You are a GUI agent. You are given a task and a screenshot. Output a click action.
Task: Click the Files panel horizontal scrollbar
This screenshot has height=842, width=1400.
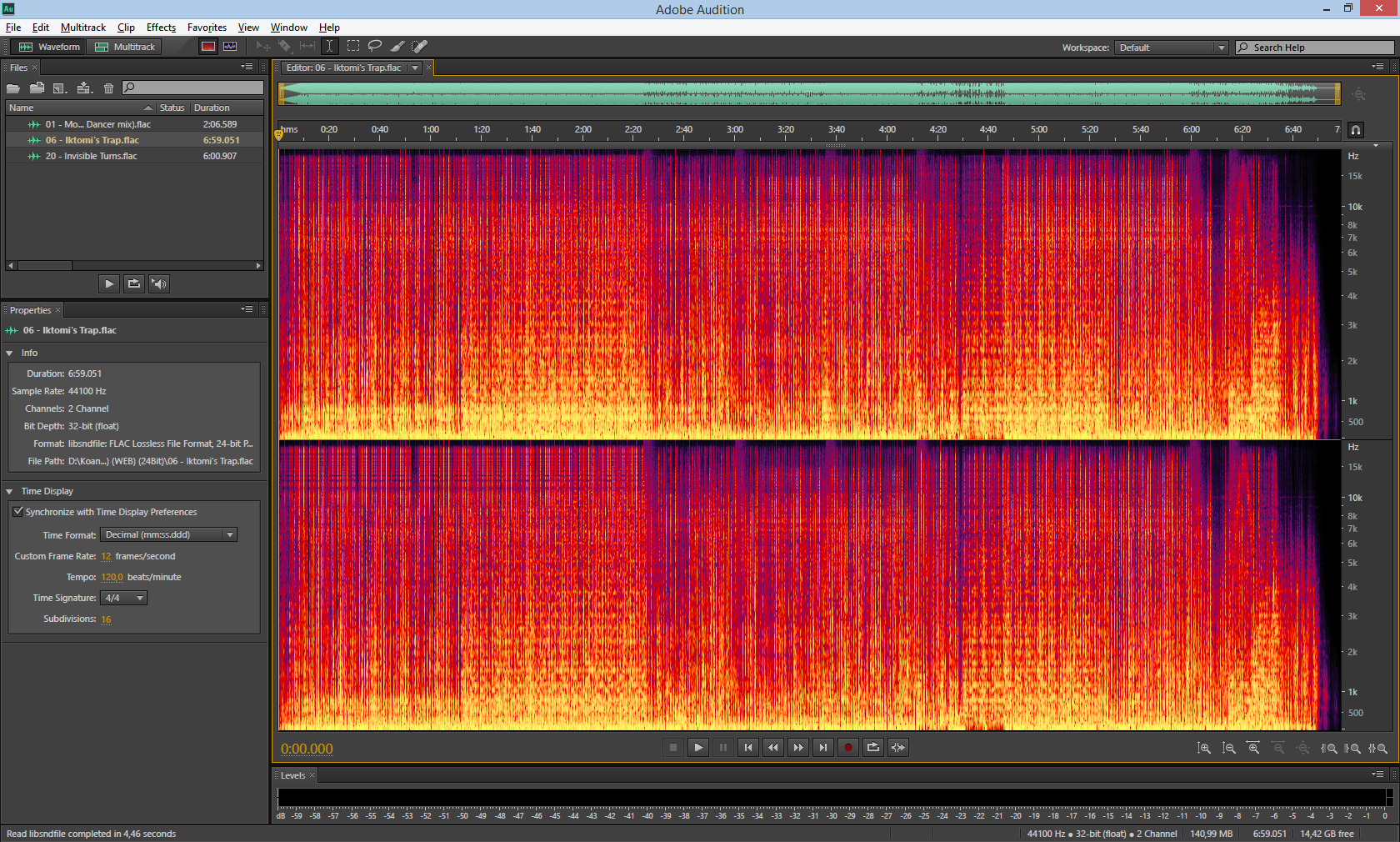[x=134, y=266]
